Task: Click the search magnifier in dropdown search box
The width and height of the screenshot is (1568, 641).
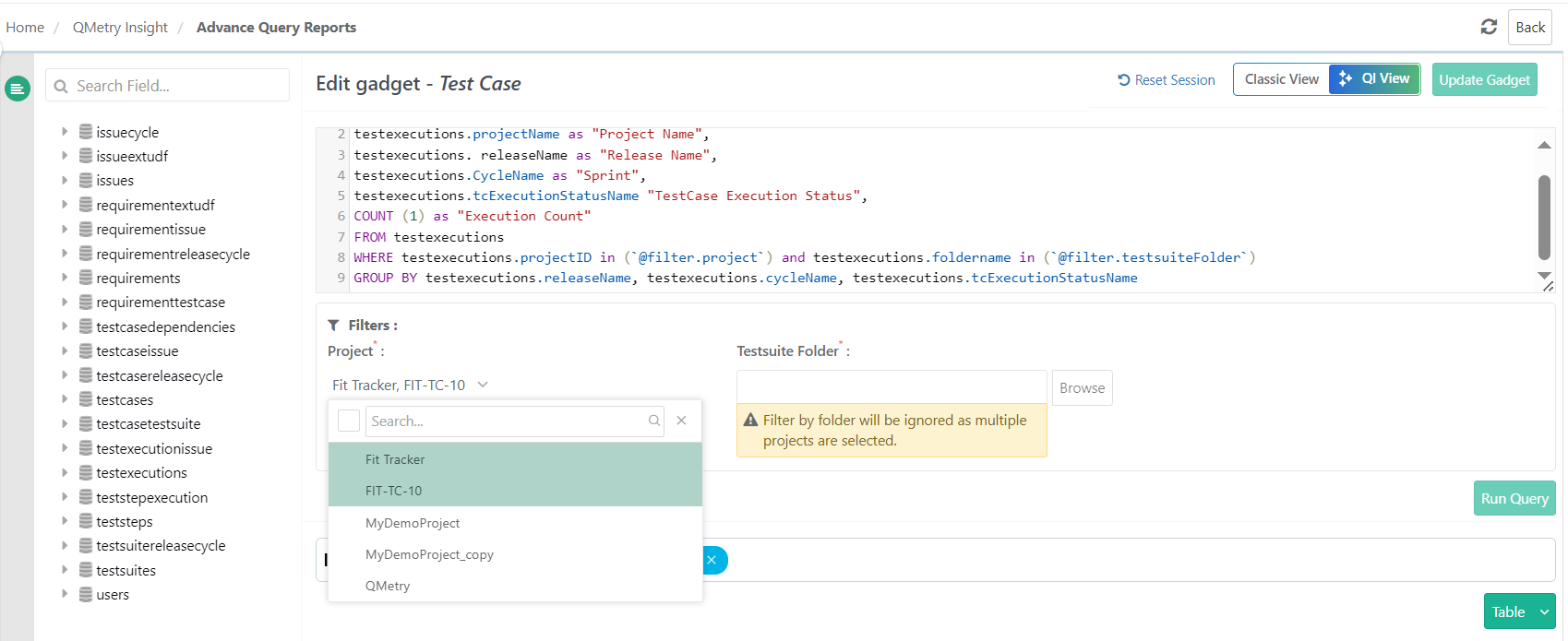Action: 654,421
